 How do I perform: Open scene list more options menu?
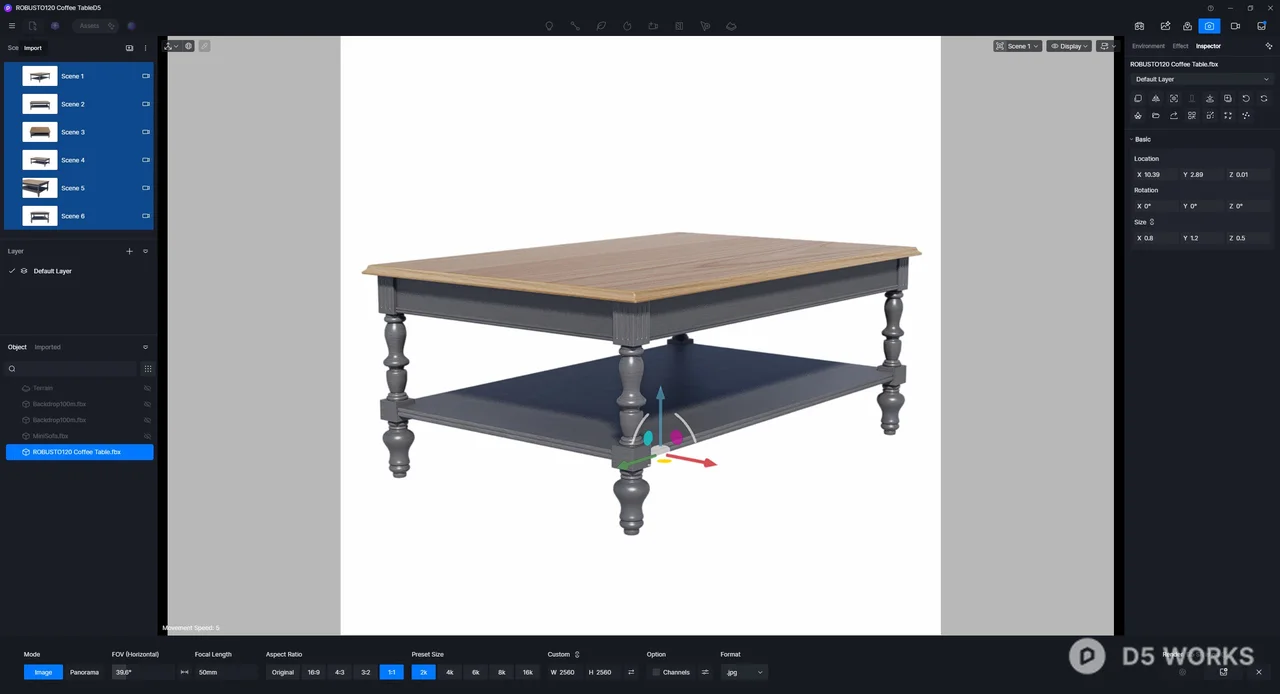tap(146, 48)
